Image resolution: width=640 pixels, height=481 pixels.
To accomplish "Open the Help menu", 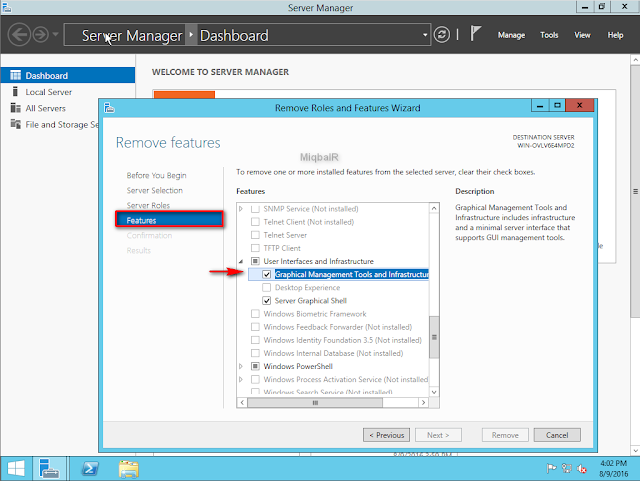I will [x=615, y=35].
